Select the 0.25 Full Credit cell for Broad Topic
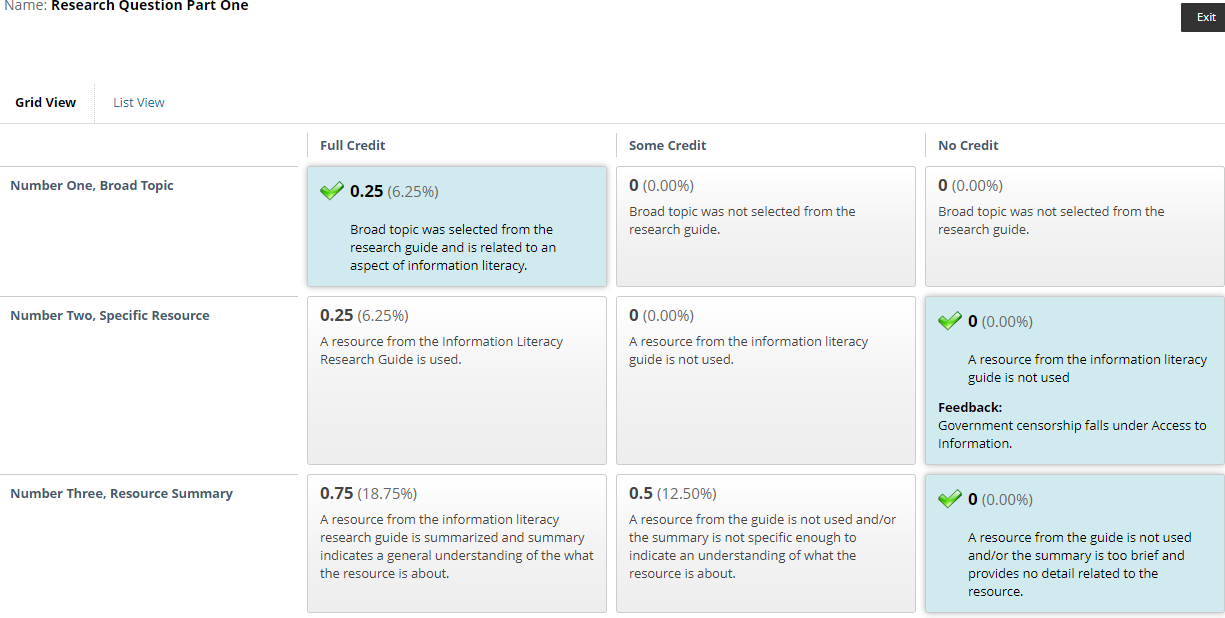The width and height of the screenshot is (1225, 618). point(457,226)
